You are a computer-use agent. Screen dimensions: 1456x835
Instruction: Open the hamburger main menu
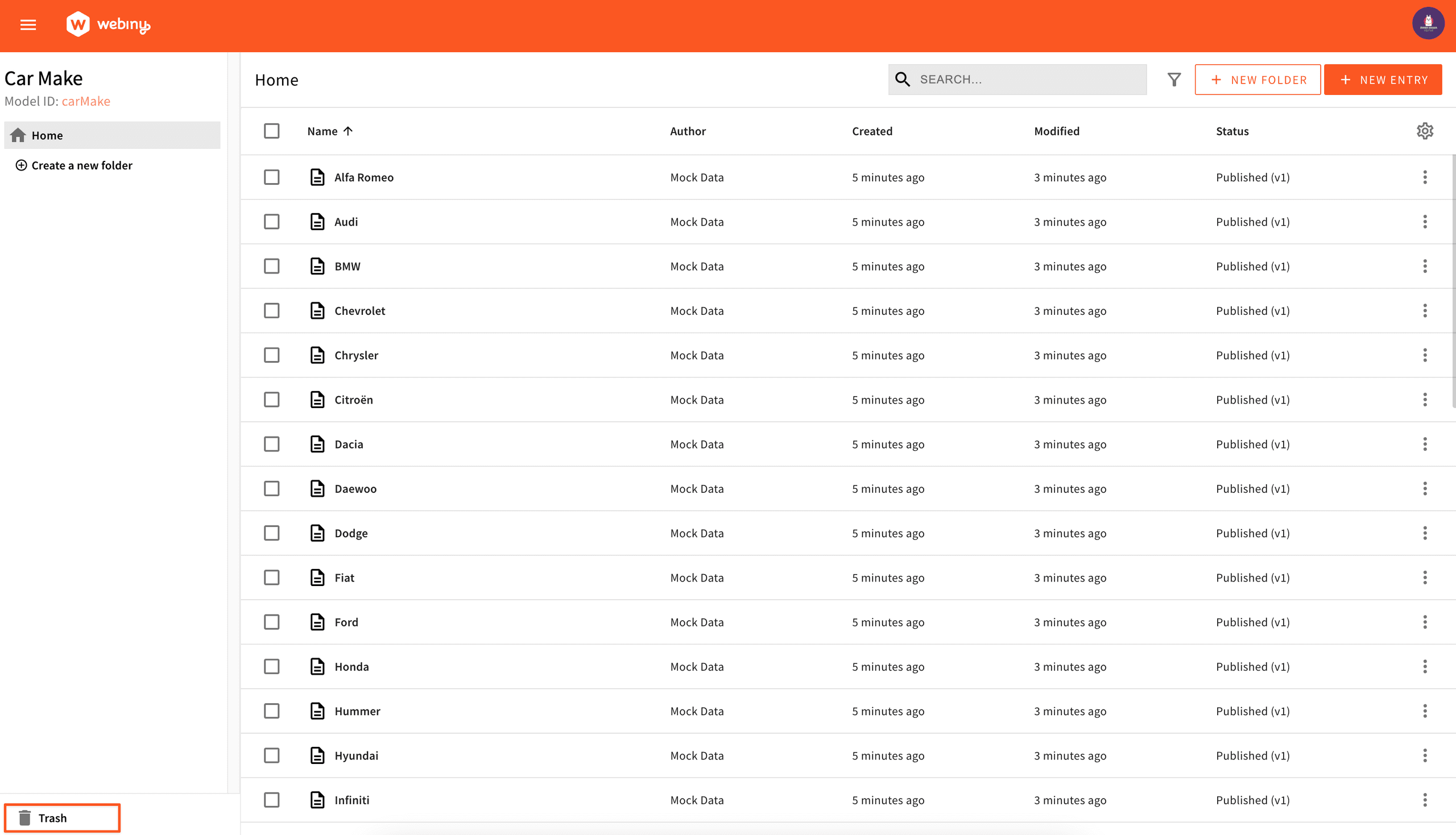(28, 24)
